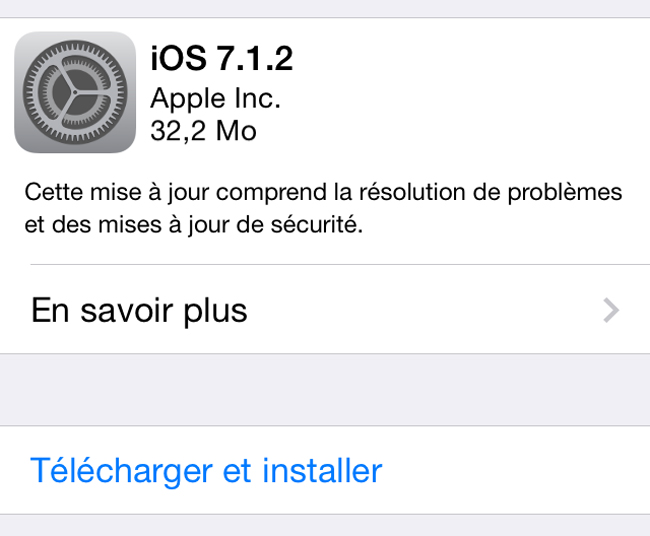Image resolution: width=650 pixels, height=536 pixels.
Task: Open the En savoir plus row
Action: [325, 309]
